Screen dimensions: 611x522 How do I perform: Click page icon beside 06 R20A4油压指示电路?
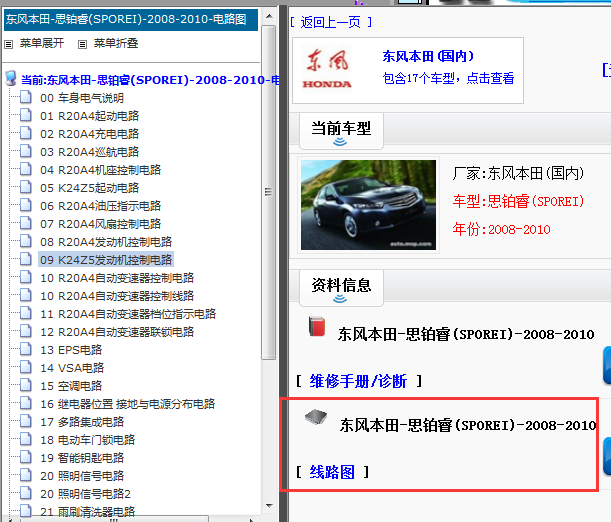(26, 205)
